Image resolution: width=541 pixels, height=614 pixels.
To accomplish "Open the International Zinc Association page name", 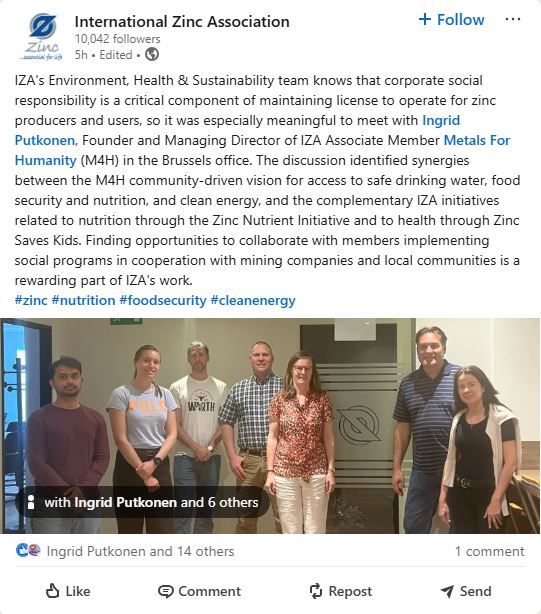I will 182,22.
